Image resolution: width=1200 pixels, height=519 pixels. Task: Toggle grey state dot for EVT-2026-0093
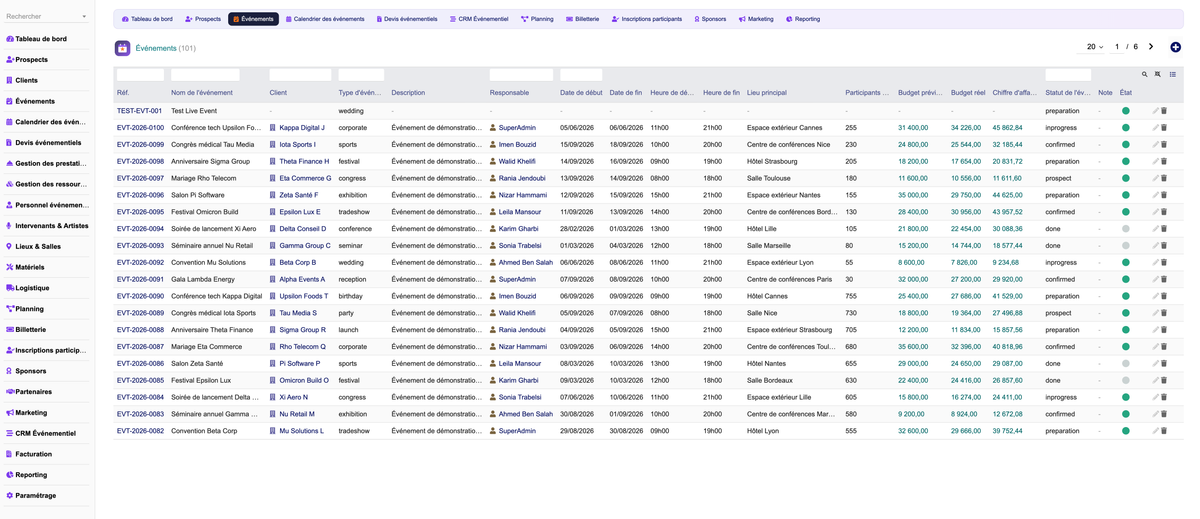[x=1125, y=246]
